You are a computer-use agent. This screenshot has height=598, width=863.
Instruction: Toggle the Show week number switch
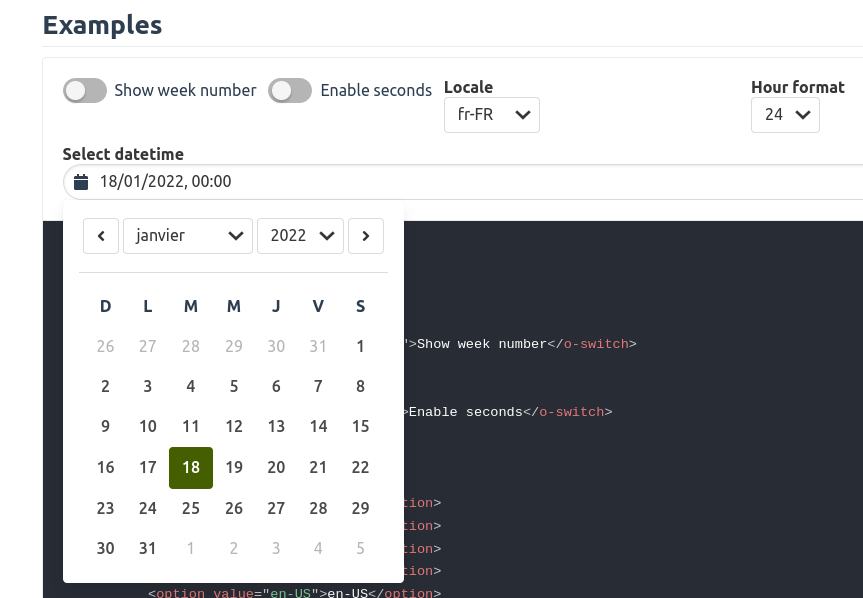(x=85, y=90)
